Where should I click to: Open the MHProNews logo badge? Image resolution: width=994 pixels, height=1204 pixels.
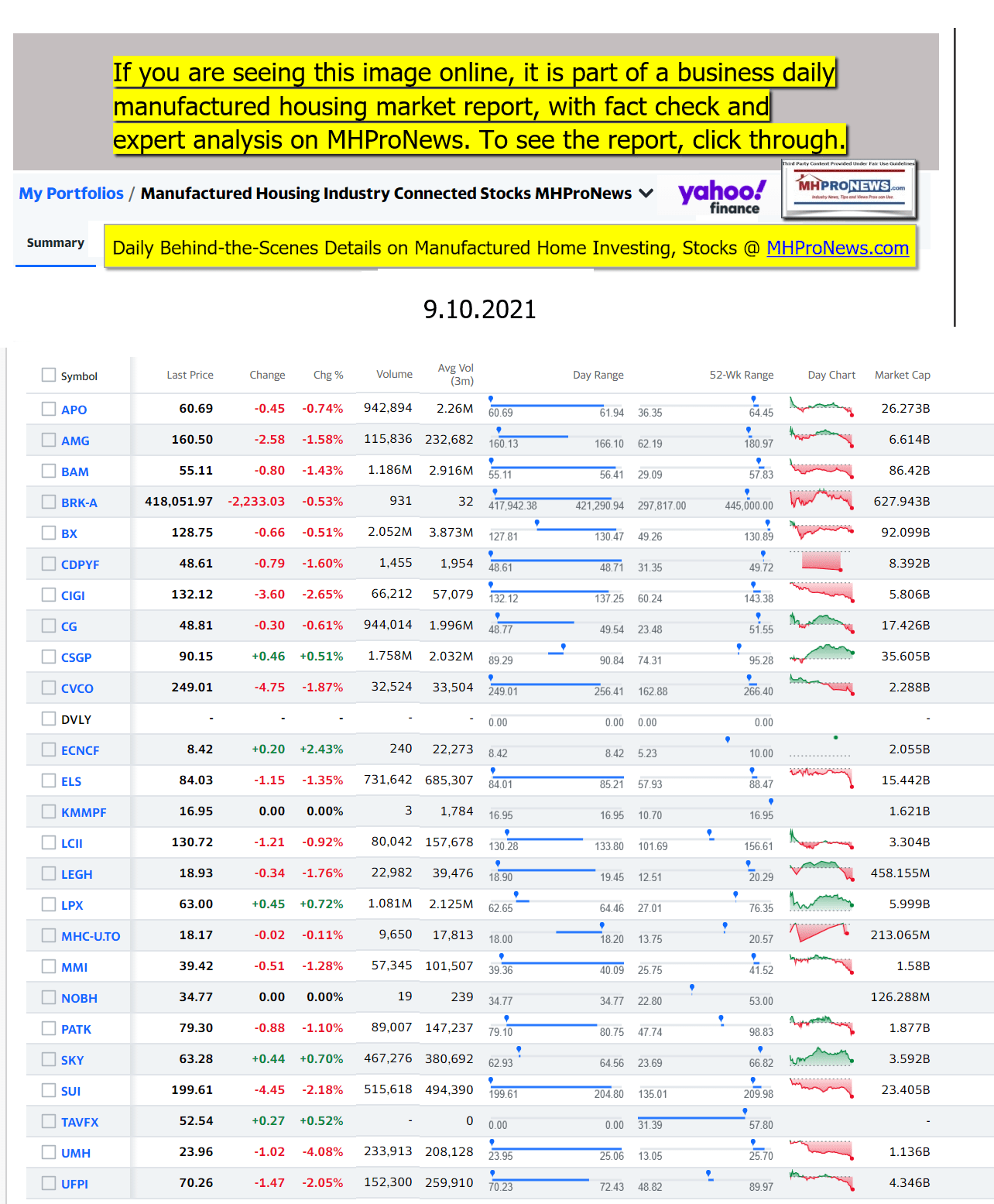(x=849, y=189)
